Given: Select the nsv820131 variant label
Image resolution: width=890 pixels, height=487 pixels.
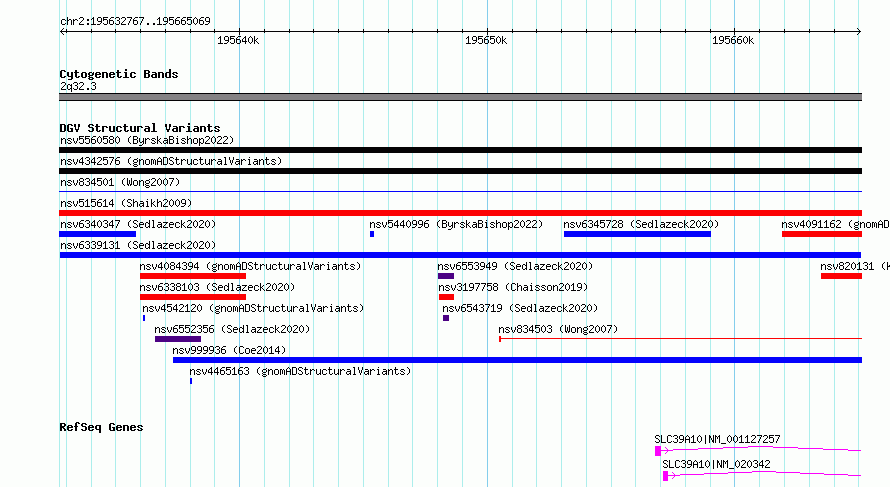Looking at the screenshot, I should coord(854,266).
